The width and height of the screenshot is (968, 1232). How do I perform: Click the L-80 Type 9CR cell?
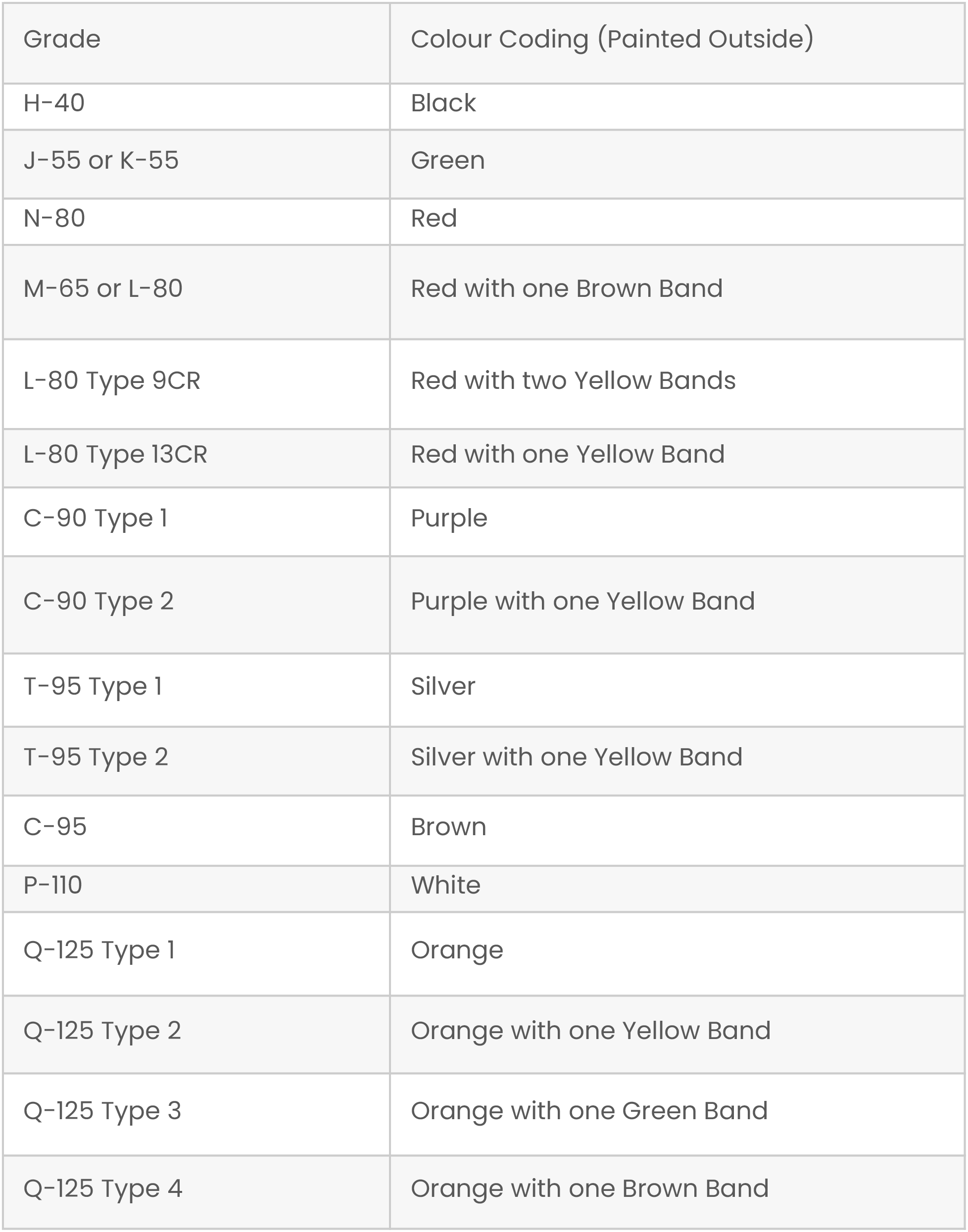point(112,381)
